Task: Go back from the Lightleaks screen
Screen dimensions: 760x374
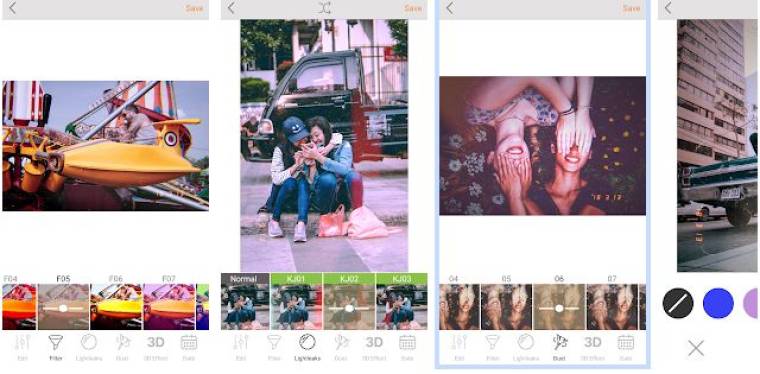Action: pos(231,8)
